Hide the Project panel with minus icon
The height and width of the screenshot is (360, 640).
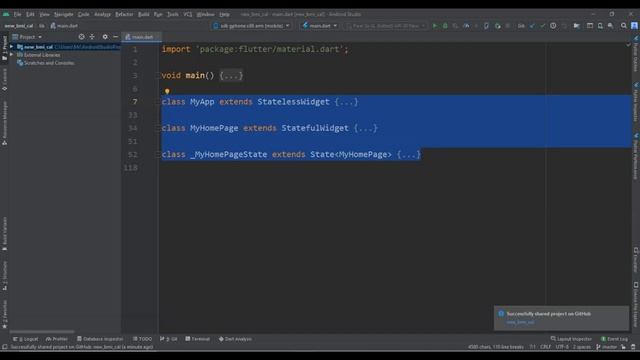(116, 37)
